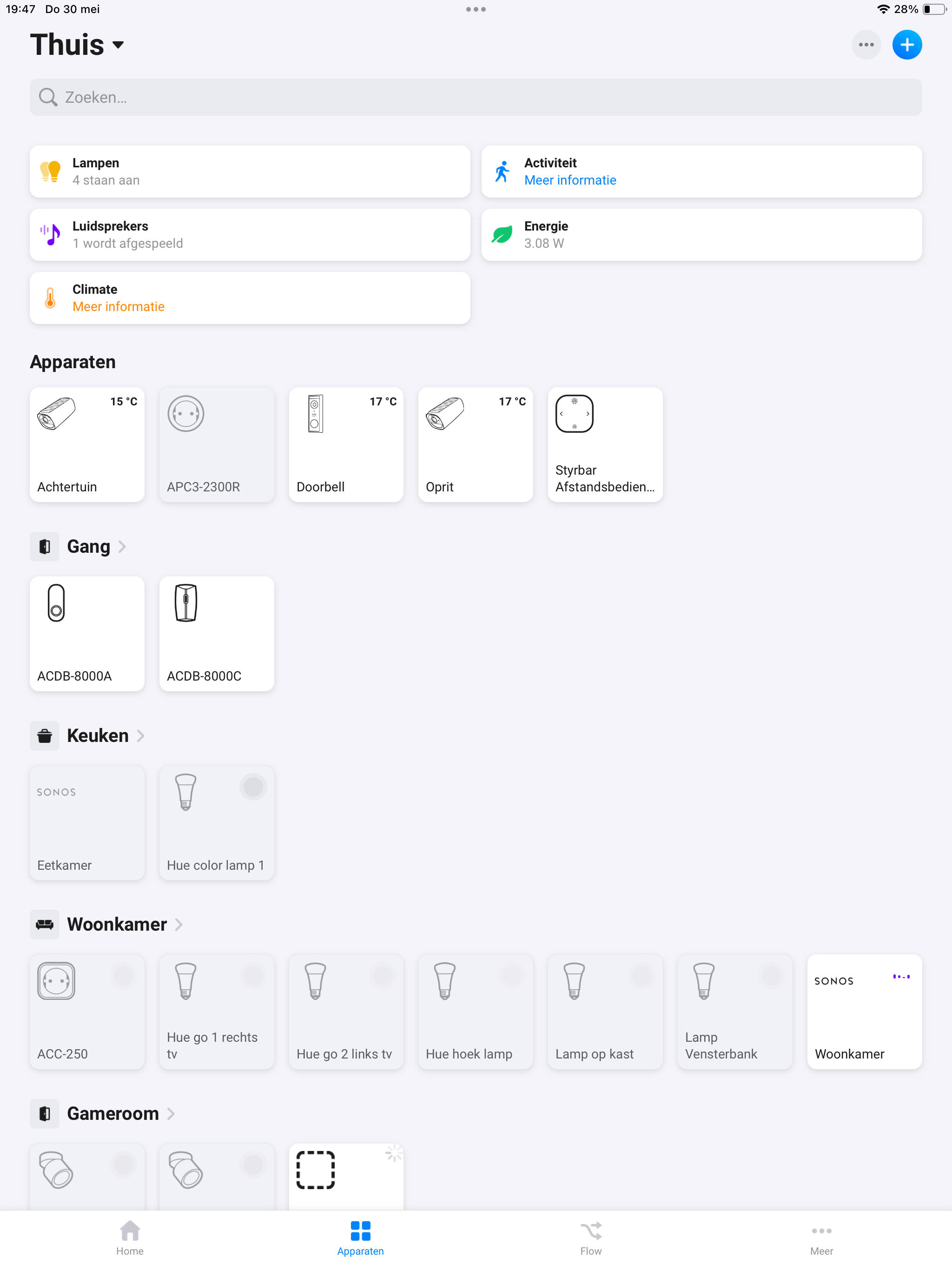Tap the blue plus add device icon
This screenshot has height=1270, width=952.
(906, 45)
